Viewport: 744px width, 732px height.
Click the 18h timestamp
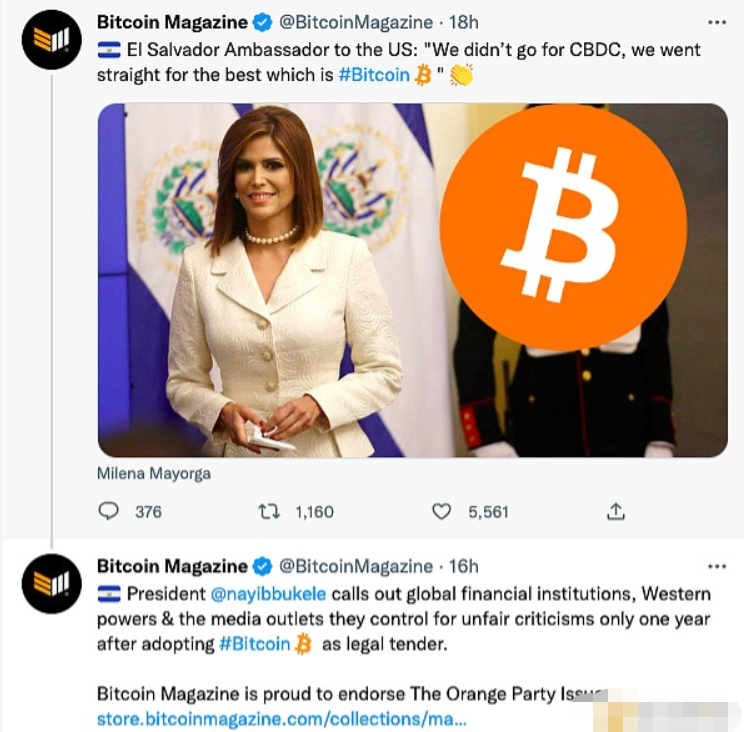pos(464,22)
